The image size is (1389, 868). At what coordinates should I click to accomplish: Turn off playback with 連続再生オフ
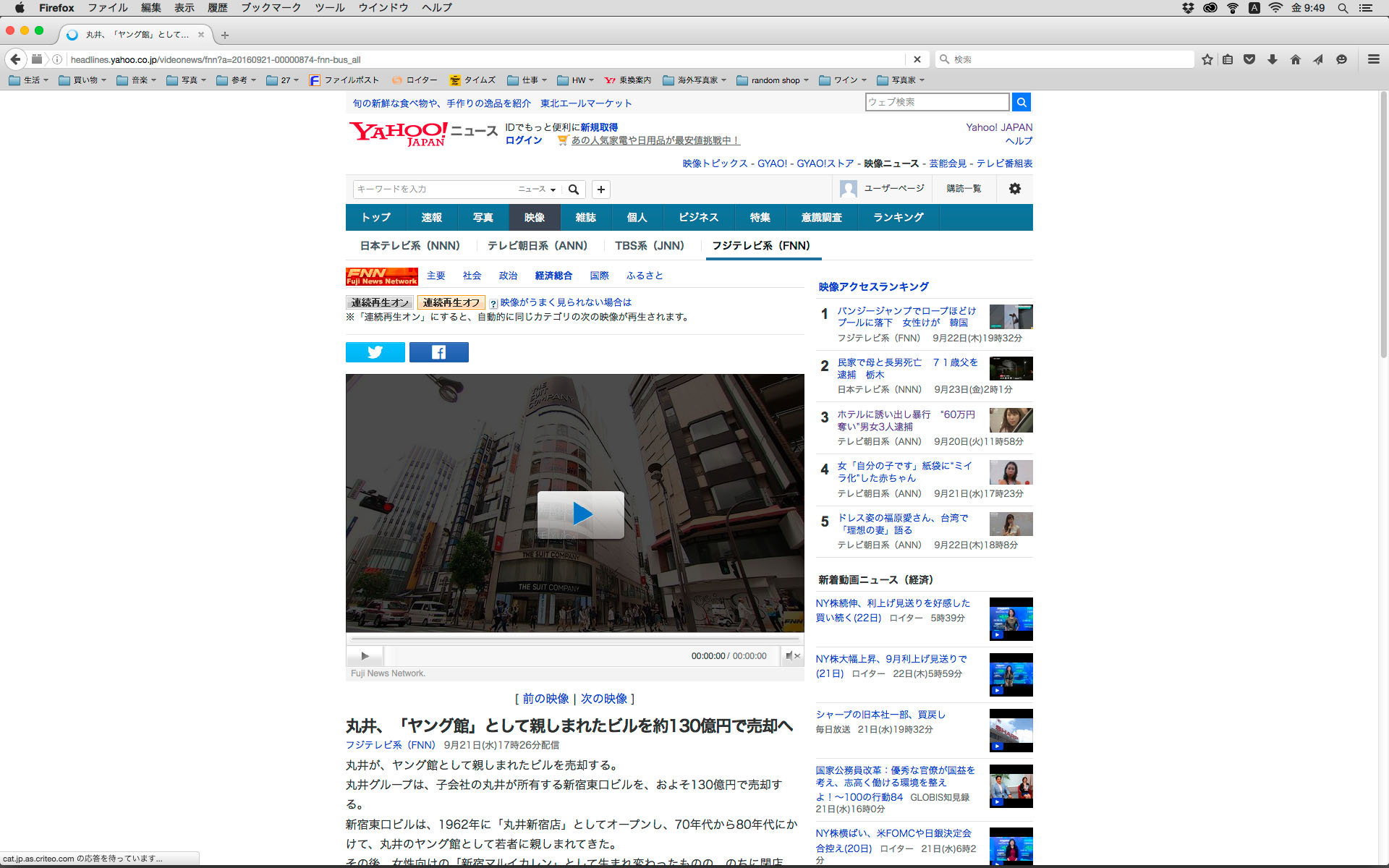(451, 302)
